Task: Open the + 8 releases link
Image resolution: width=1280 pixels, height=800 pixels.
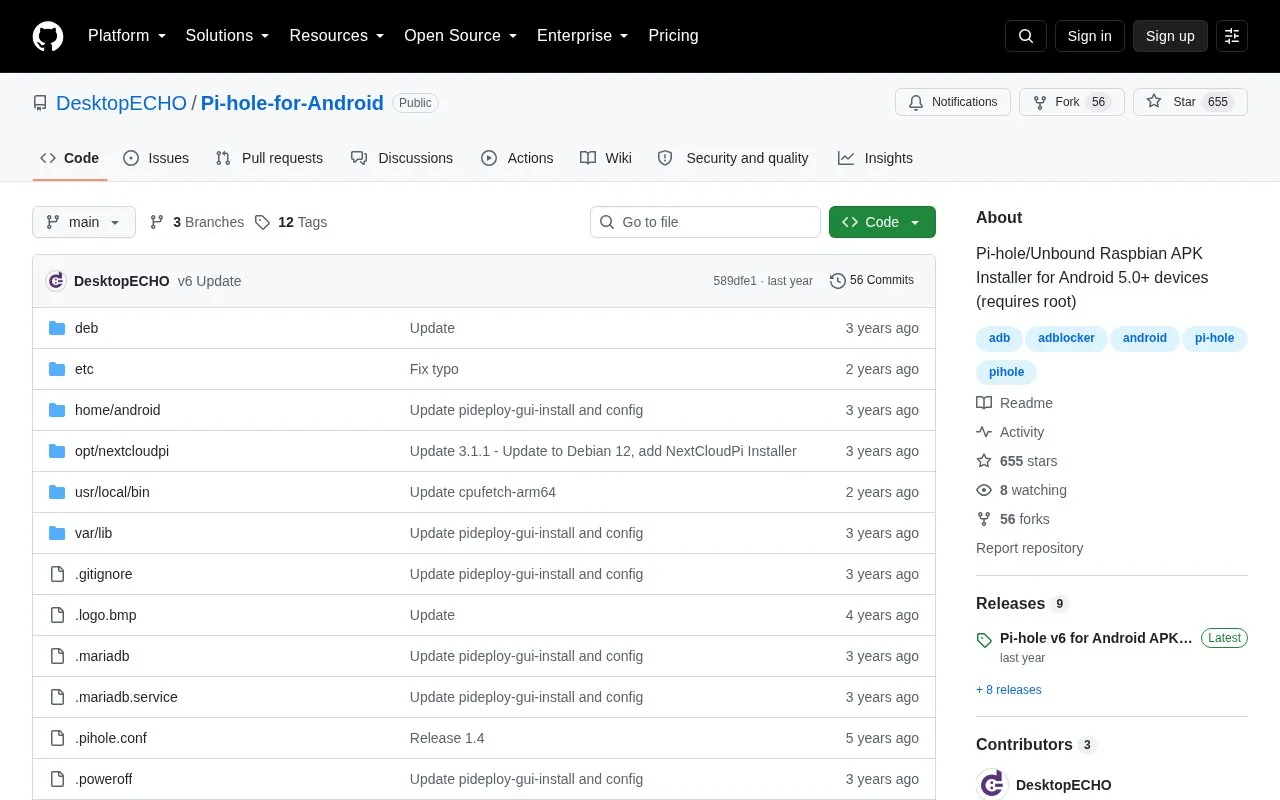Action: pyautogui.click(x=1009, y=690)
